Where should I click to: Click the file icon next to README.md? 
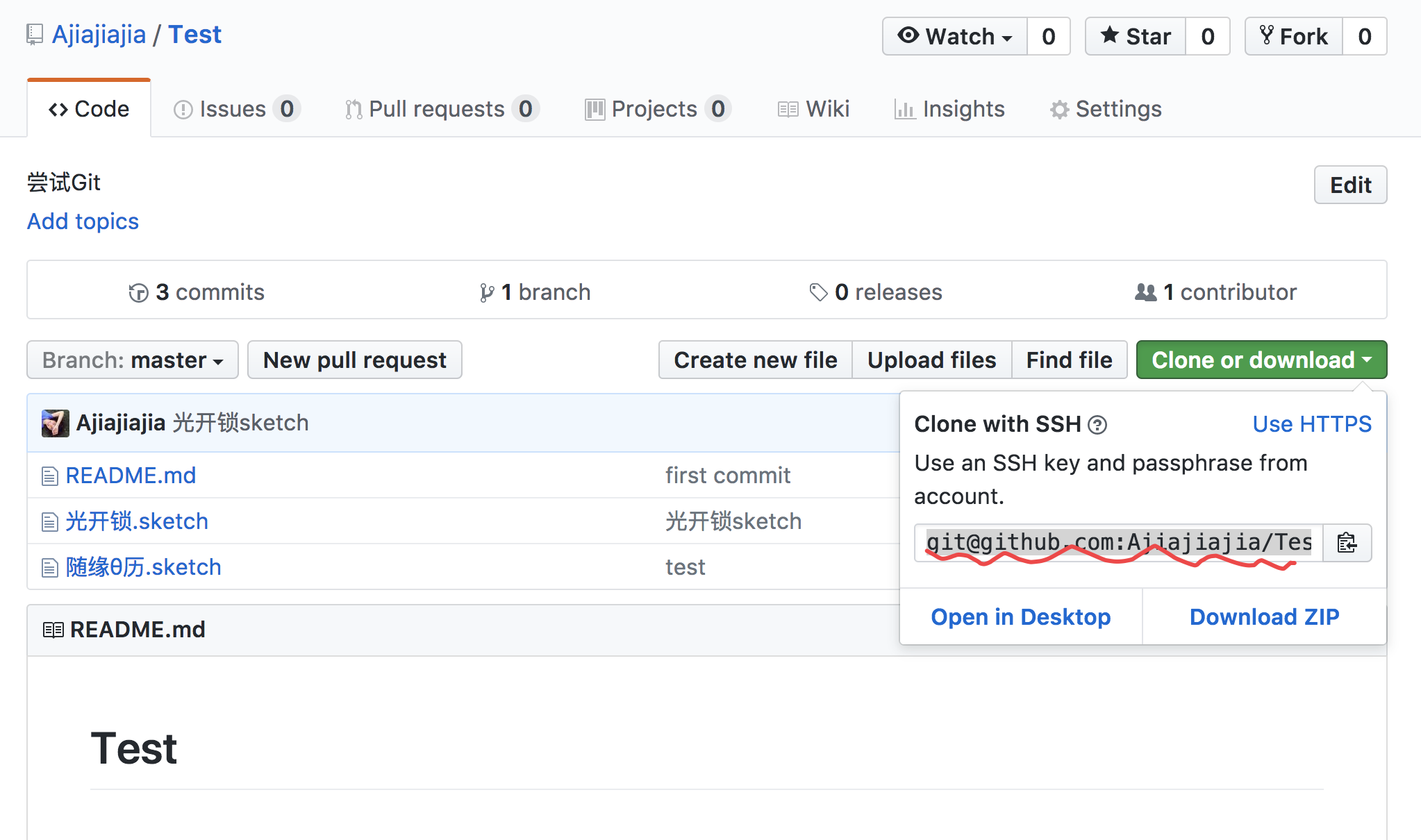click(50, 476)
